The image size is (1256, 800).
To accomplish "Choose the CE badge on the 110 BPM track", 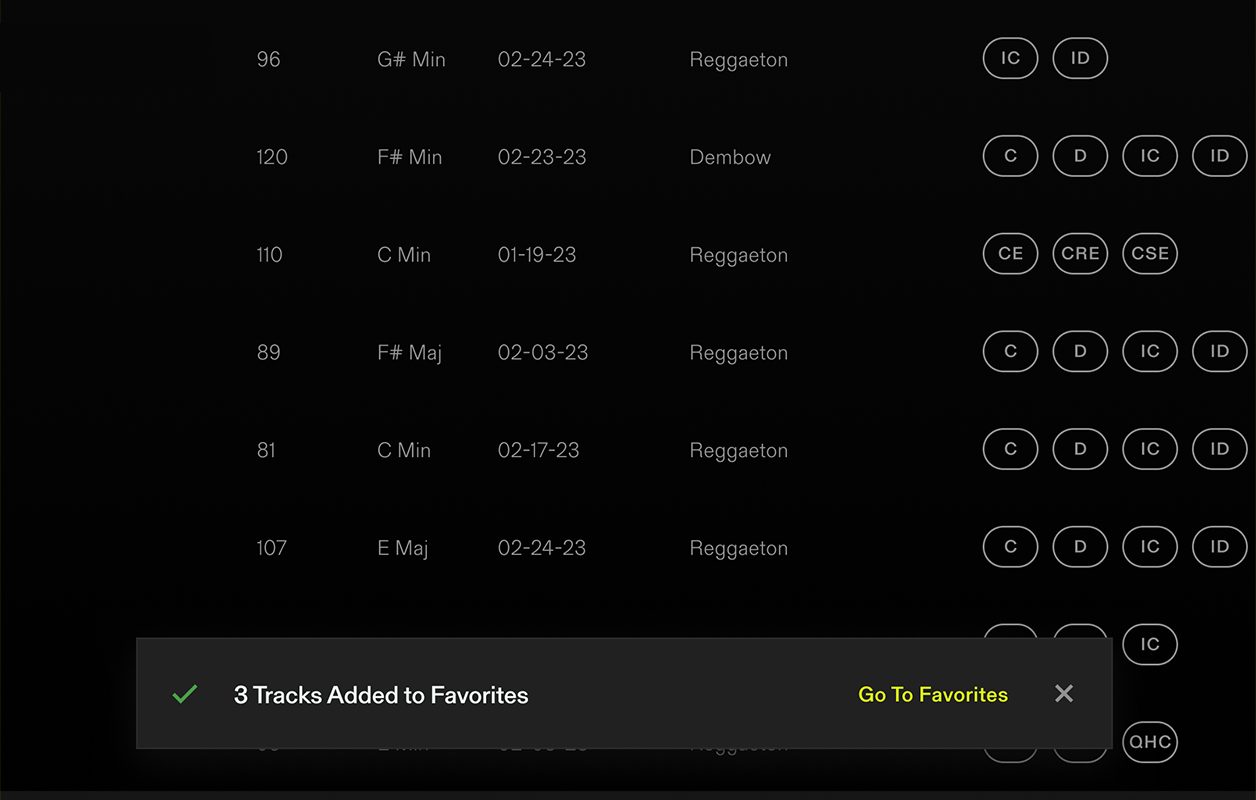I will pyautogui.click(x=1010, y=254).
